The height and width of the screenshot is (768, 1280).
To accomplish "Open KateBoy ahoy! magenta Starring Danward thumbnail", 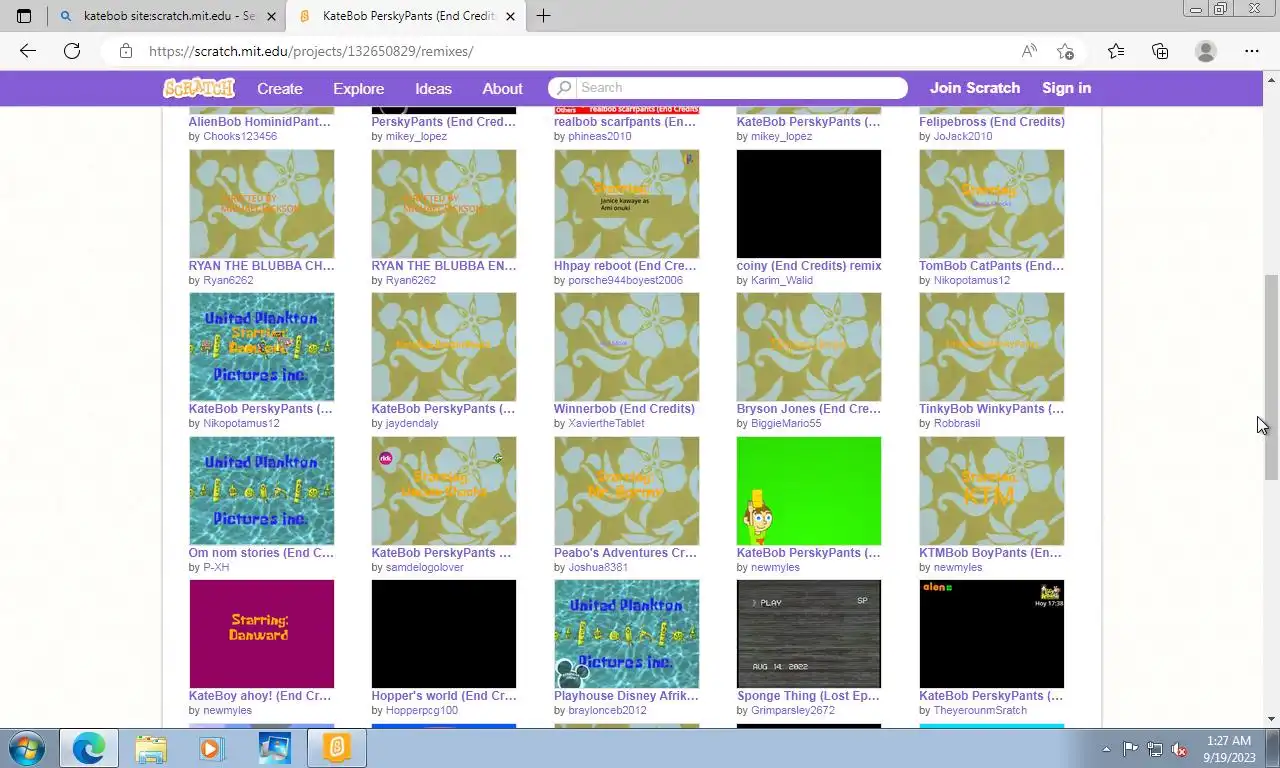I will pos(261,634).
